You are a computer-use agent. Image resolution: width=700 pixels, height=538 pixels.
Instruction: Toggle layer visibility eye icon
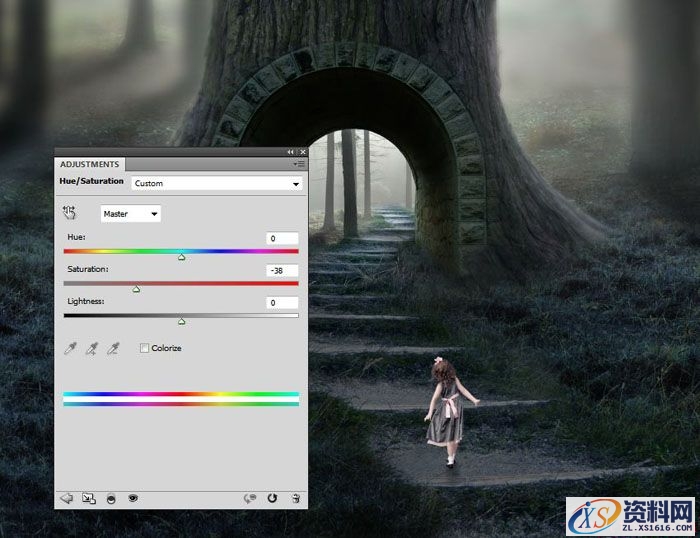coord(132,497)
